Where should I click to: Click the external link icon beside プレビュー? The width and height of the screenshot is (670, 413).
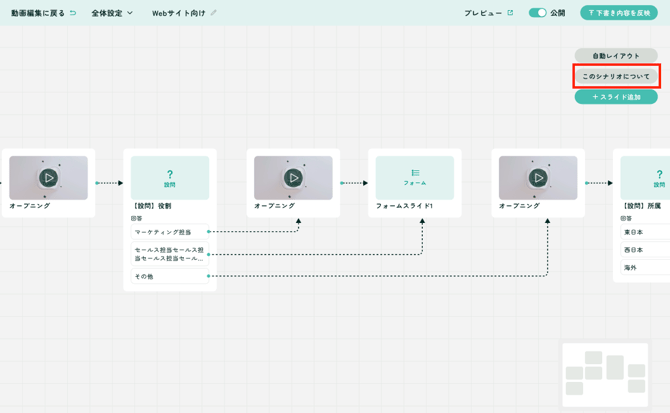click(x=510, y=13)
